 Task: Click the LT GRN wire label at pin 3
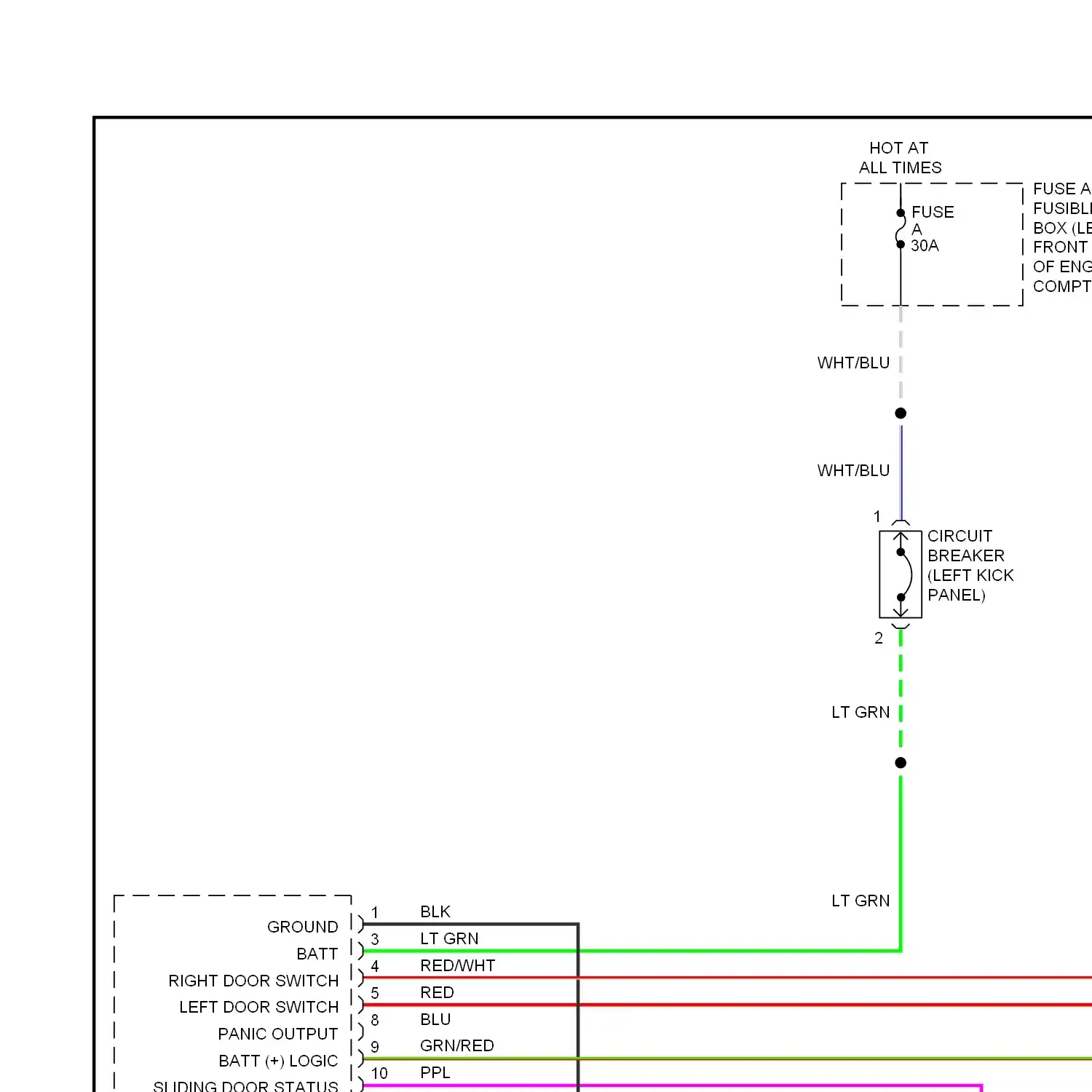tap(449, 938)
